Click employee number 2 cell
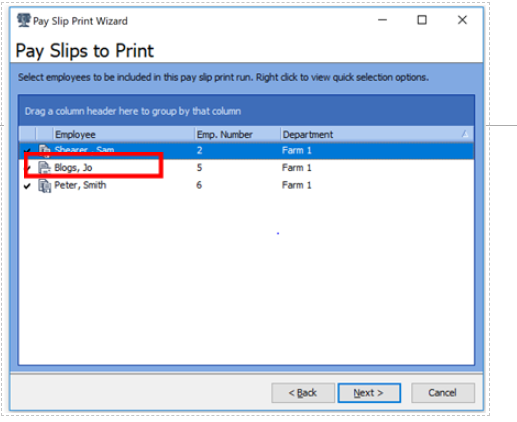Image resolution: width=517 pixels, height=422 pixels. (199, 150)
